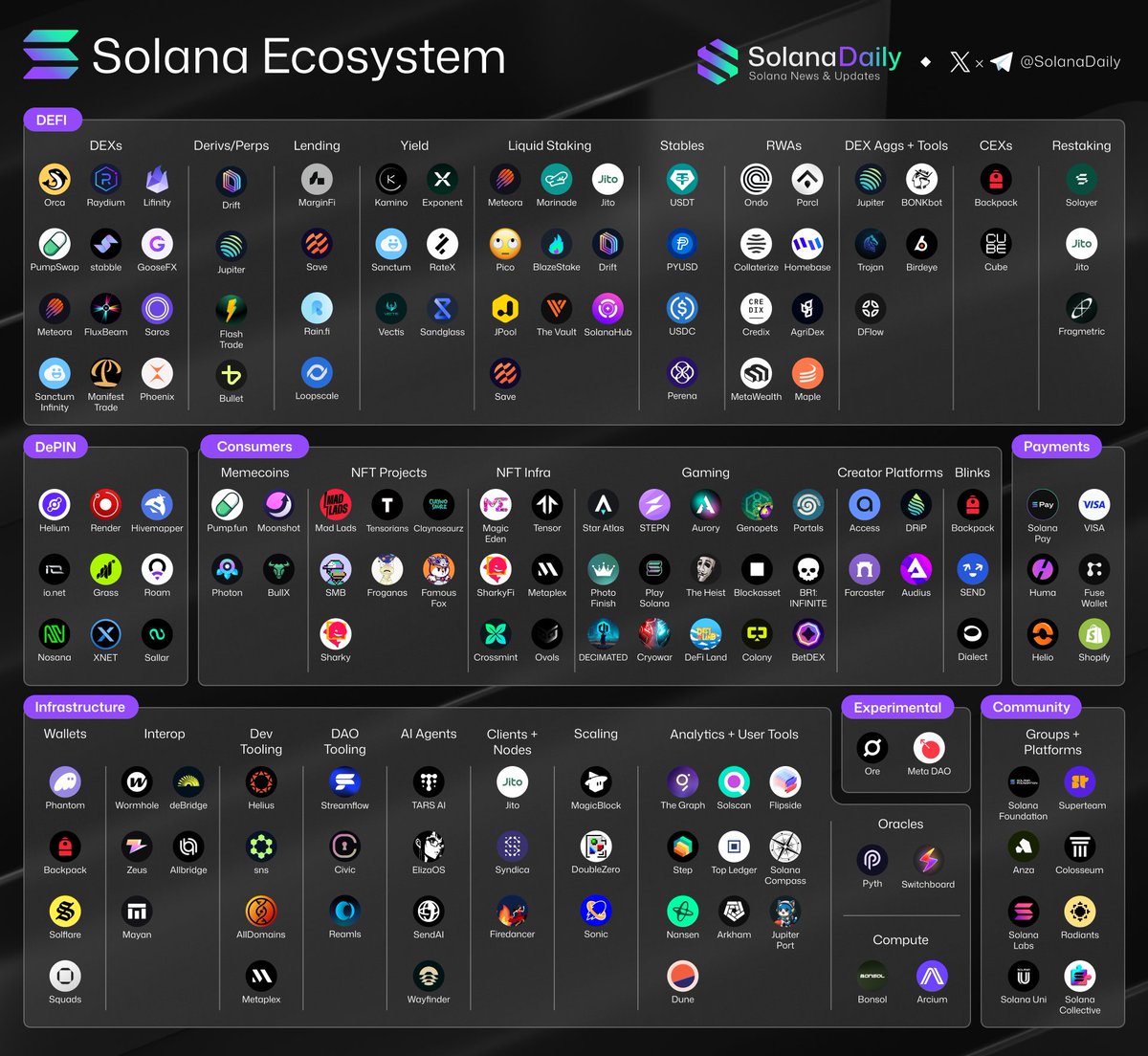This screenshot has height=1056, width=1148.
Task: Select the MagicBlock scaling icon
Action: 595,781
